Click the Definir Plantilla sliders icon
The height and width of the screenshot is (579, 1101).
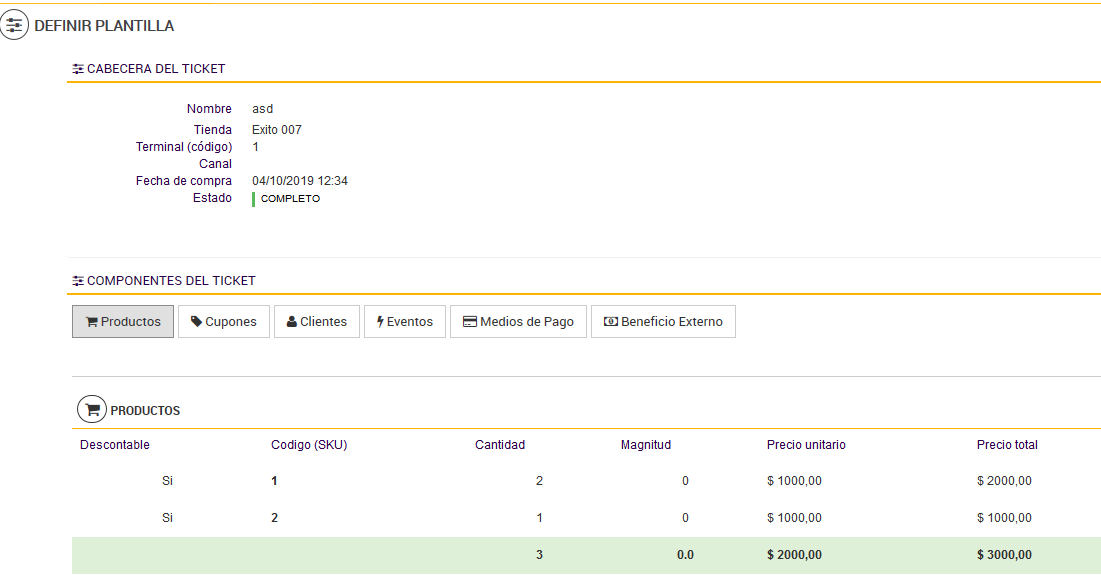point(14,26)
